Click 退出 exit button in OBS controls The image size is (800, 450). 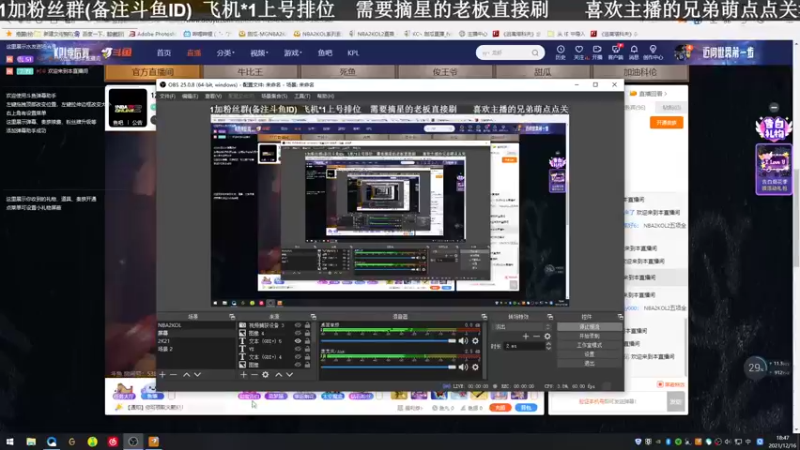[x=589, y=363]
